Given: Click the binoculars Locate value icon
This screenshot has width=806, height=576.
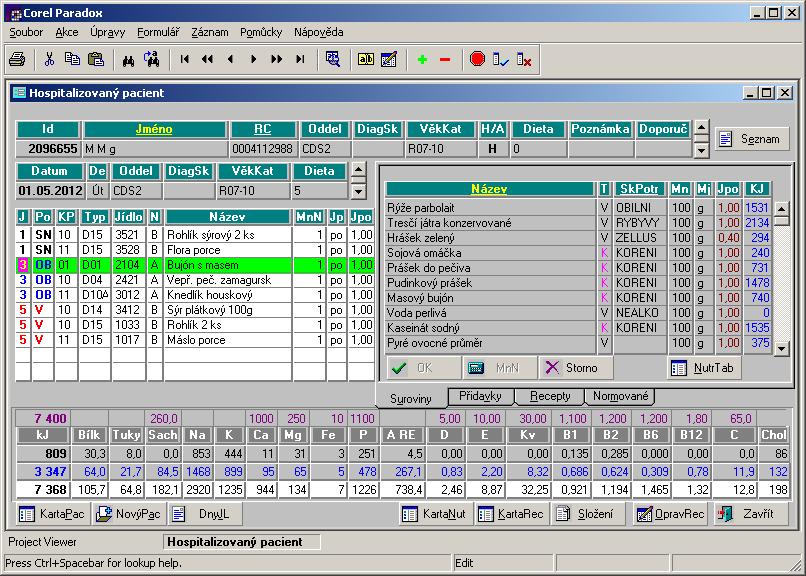Looking at the screenshot, I should [129, 60].
